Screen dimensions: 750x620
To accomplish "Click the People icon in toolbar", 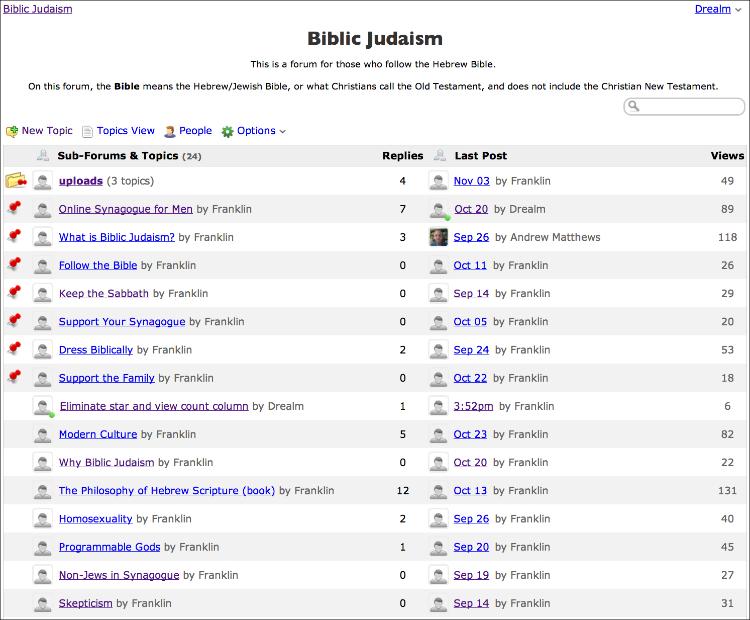I will [x=171, y=131].
